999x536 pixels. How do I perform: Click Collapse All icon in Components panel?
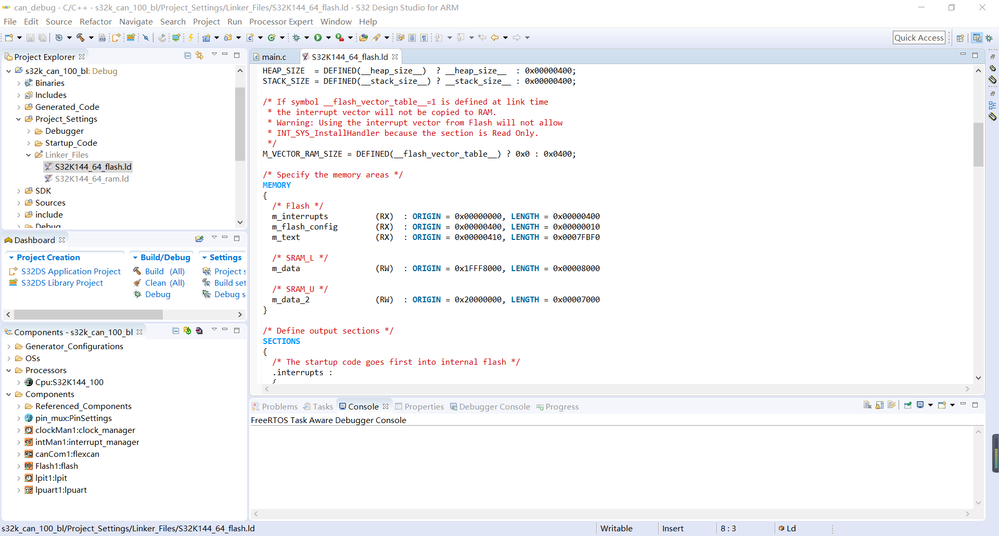coord(175,331)
